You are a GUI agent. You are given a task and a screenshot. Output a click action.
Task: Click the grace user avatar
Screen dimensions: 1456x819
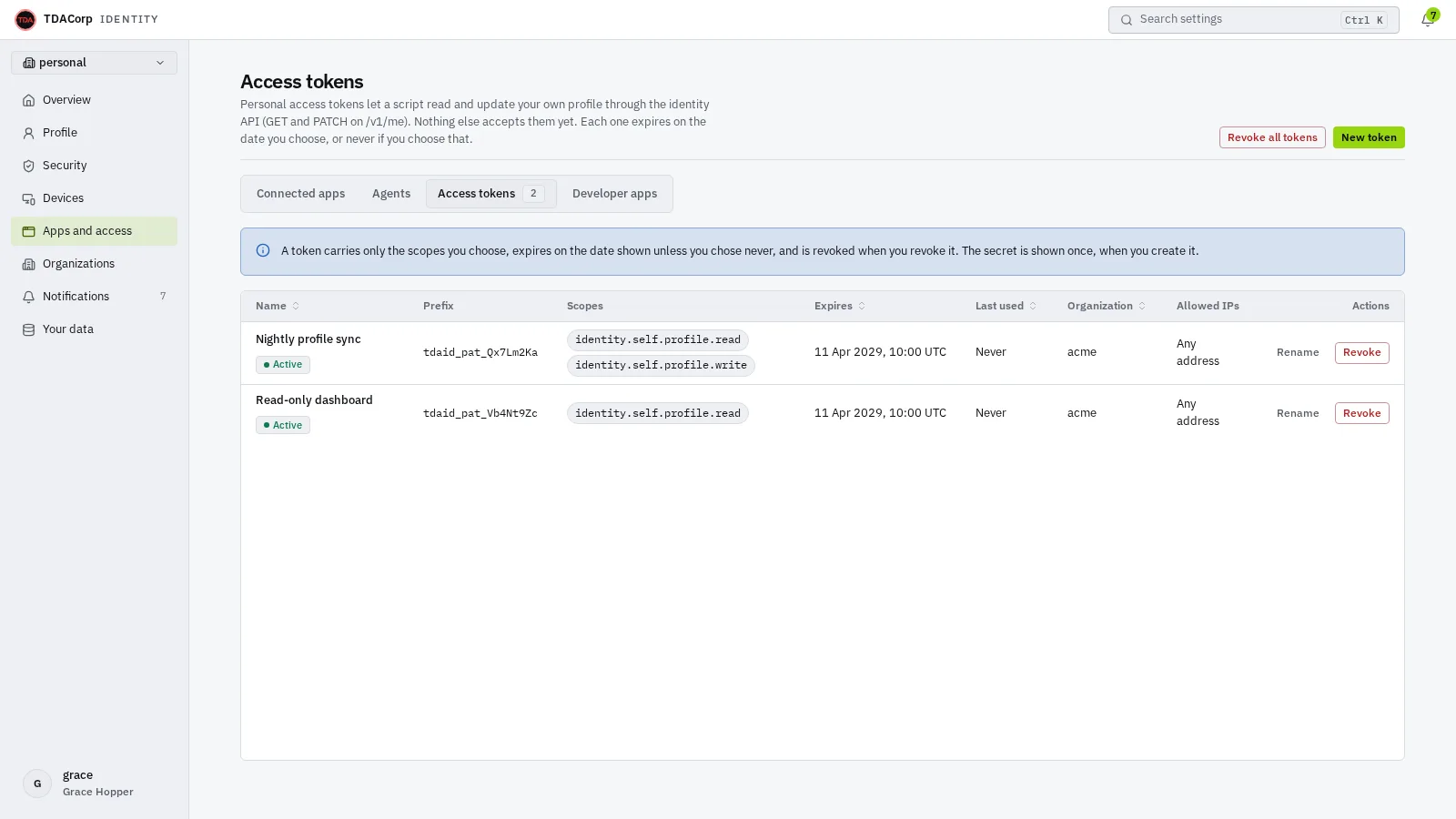coord(37,784)
